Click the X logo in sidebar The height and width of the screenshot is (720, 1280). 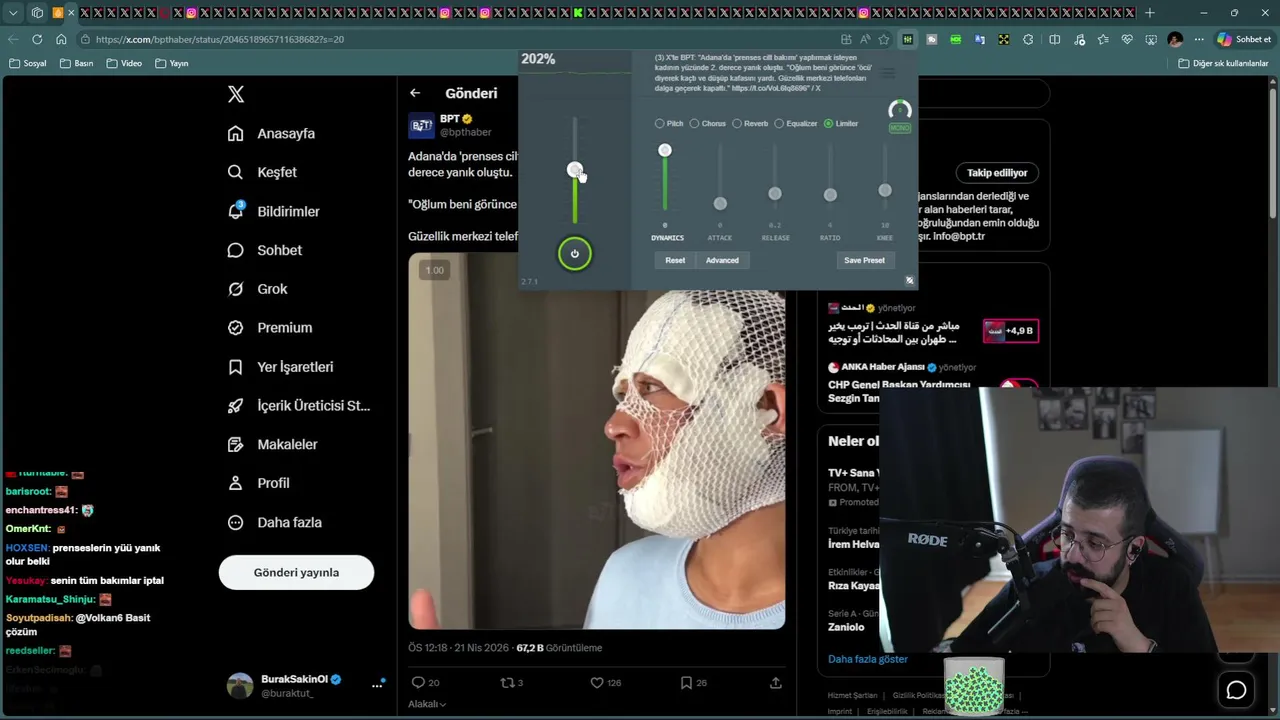236,94
